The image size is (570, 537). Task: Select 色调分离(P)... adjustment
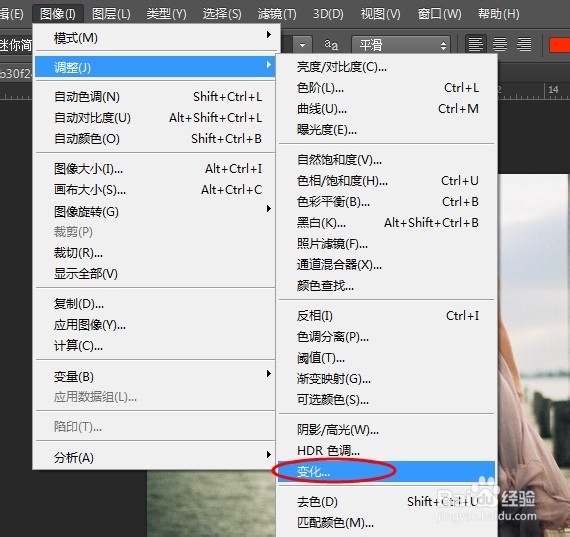tap(386, 337)
